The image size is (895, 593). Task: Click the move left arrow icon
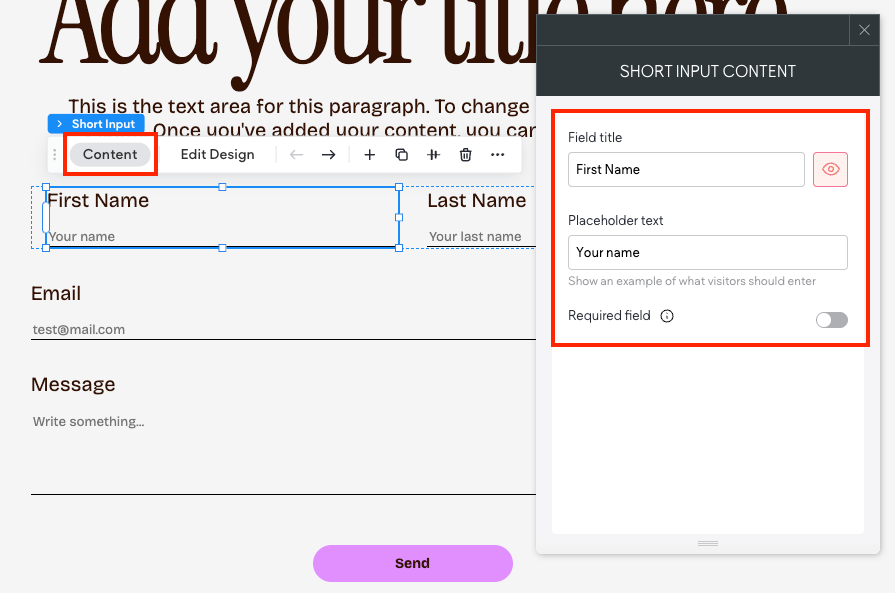296,155
